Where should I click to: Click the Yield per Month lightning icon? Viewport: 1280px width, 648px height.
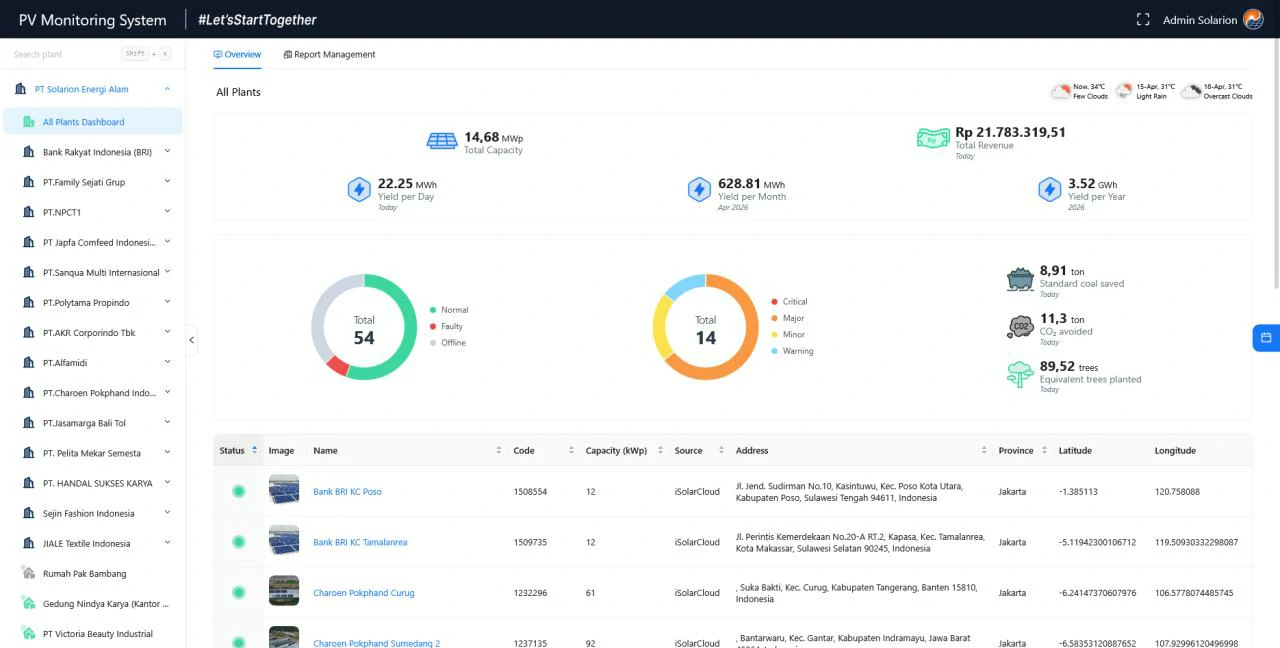pos(699,190)
